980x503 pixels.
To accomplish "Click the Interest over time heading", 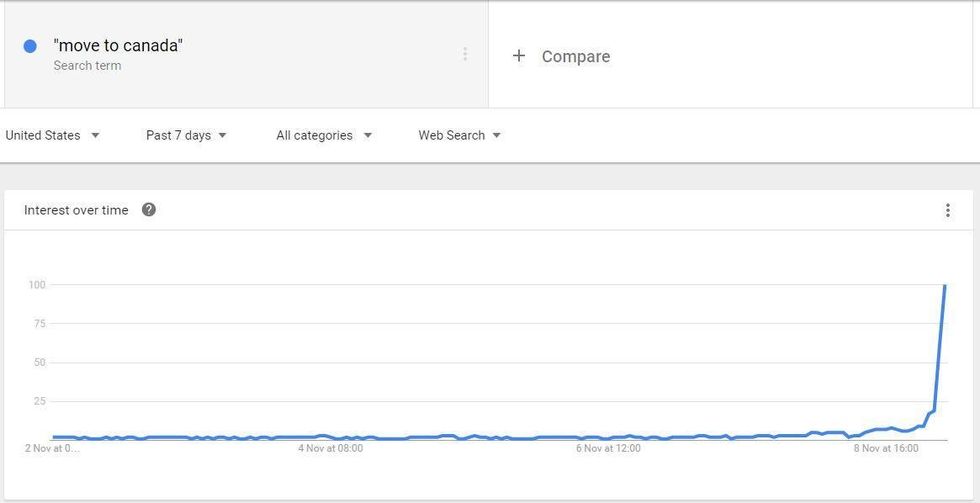I will (76, 211).
